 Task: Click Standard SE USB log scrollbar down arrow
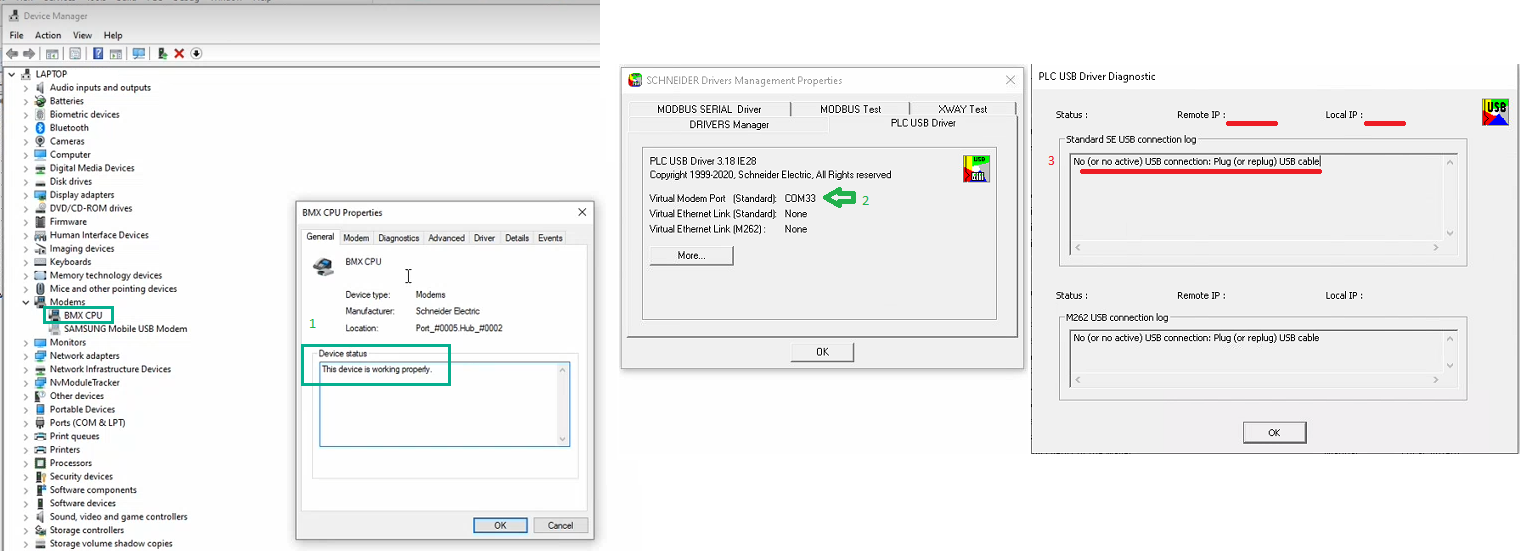tap(1450, 233)
